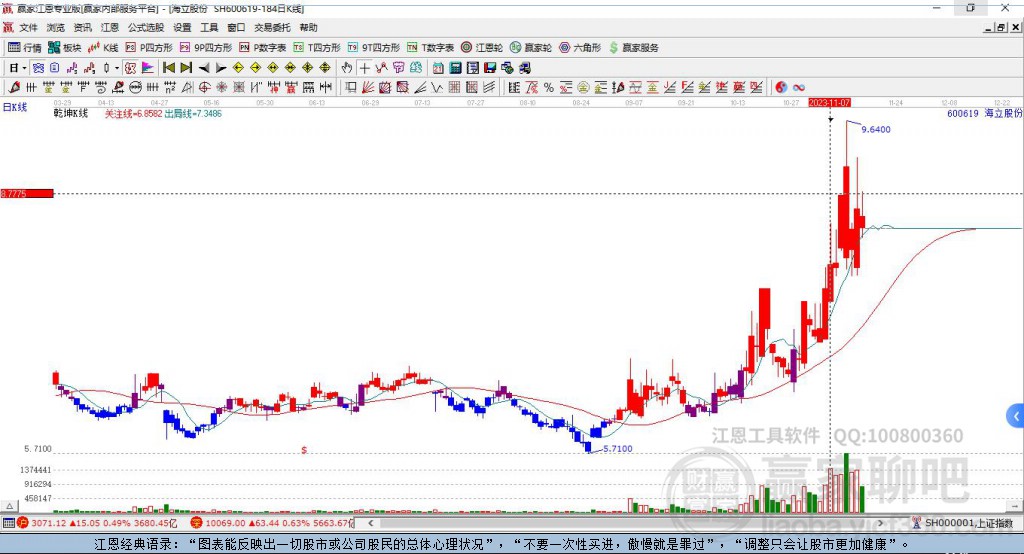1024x554 pixels.
Task: Expand the blue side panel chevron
Action: tap(1016, 416)
